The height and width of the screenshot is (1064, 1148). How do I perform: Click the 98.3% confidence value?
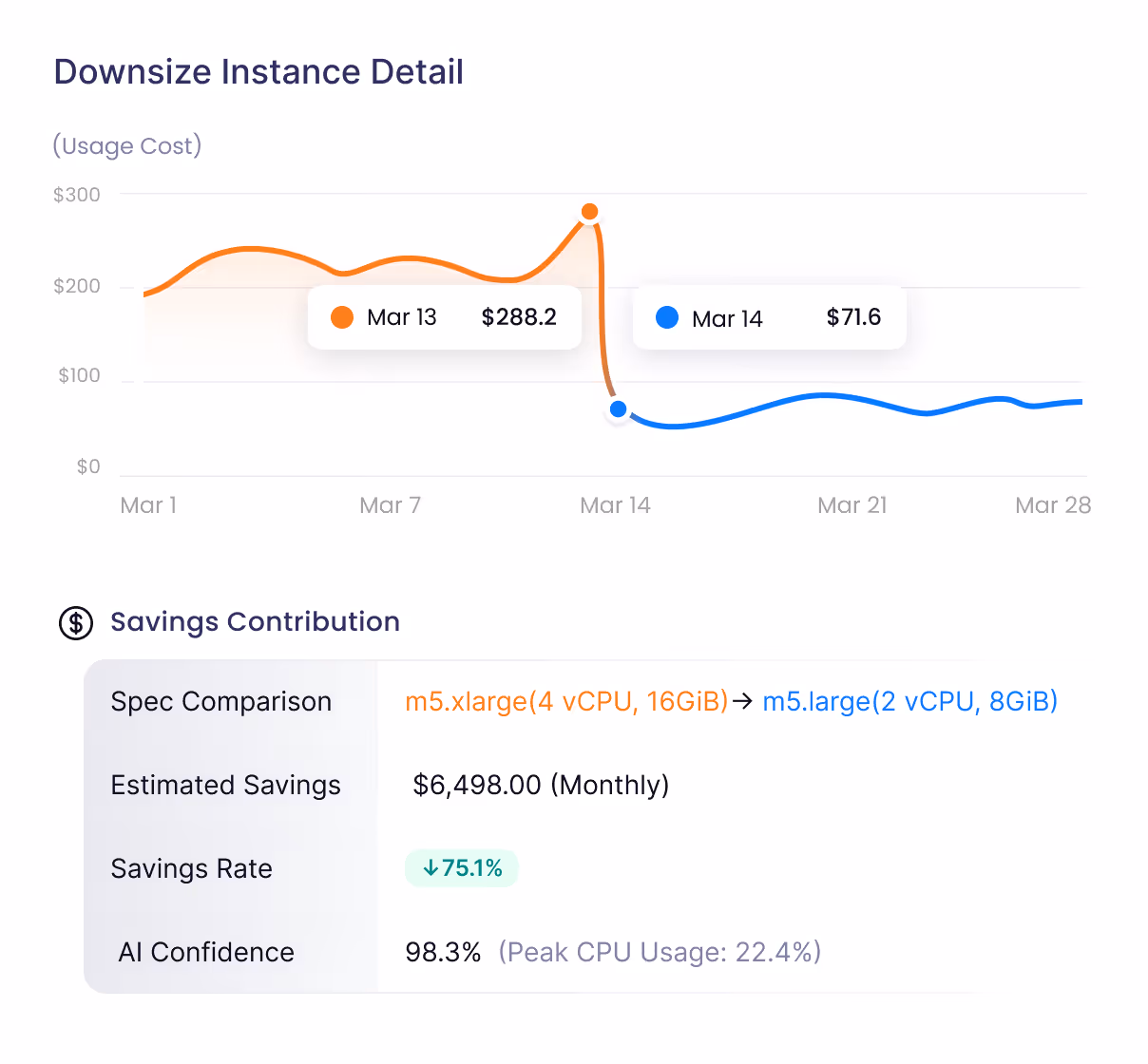[443, 952]
